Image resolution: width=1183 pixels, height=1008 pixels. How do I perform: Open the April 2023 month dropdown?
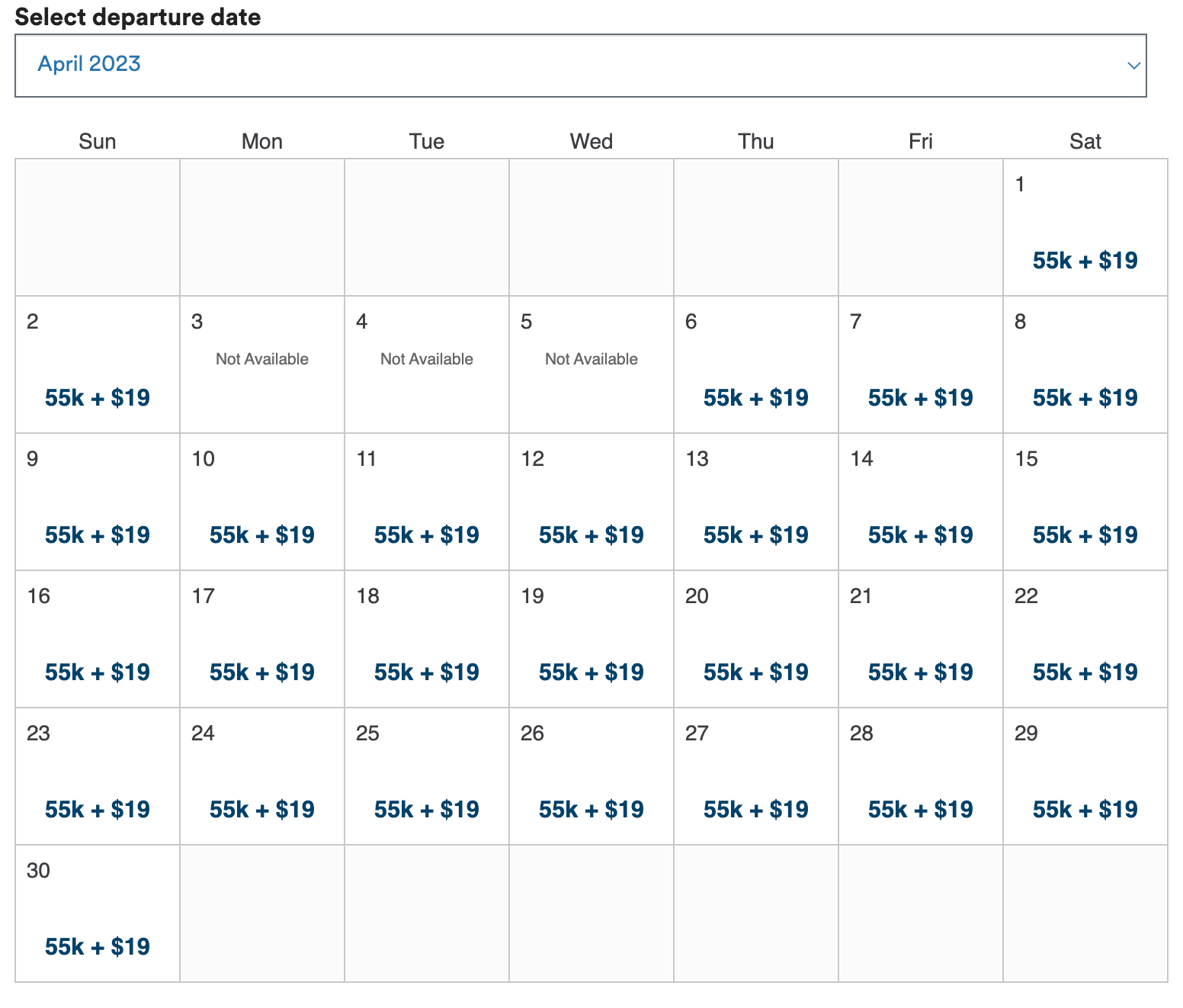pyautogui.click(x=580, y=66)
